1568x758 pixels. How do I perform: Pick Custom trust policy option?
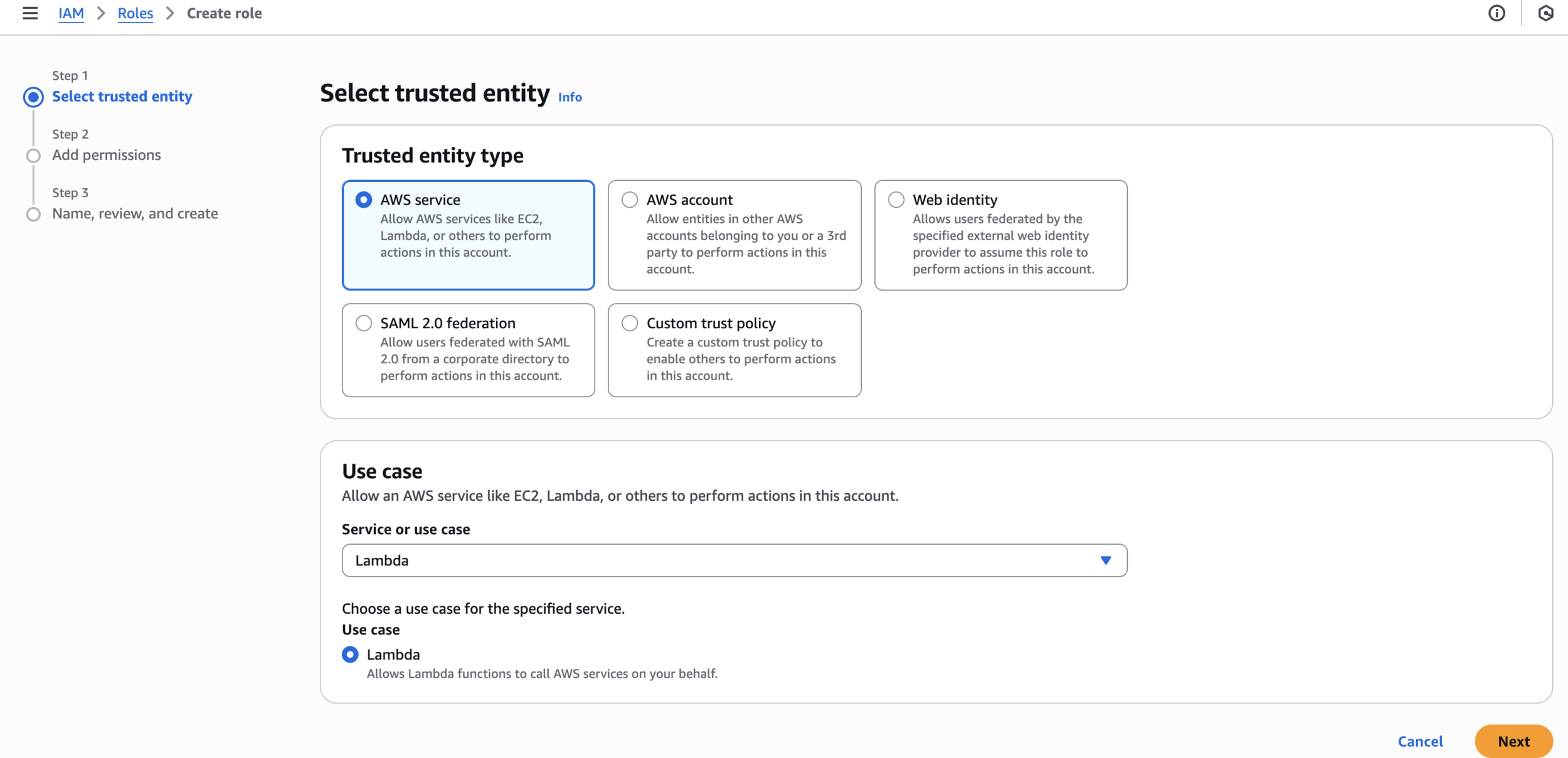(x=630, y=323)
